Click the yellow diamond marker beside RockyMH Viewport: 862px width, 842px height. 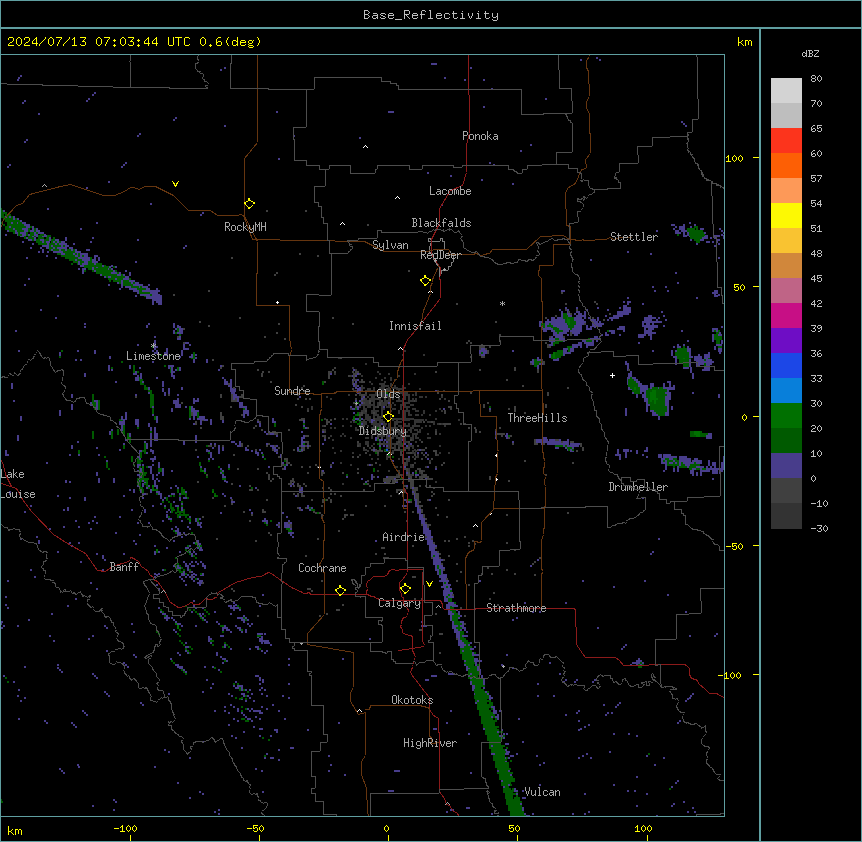click(x=249, y=204)
